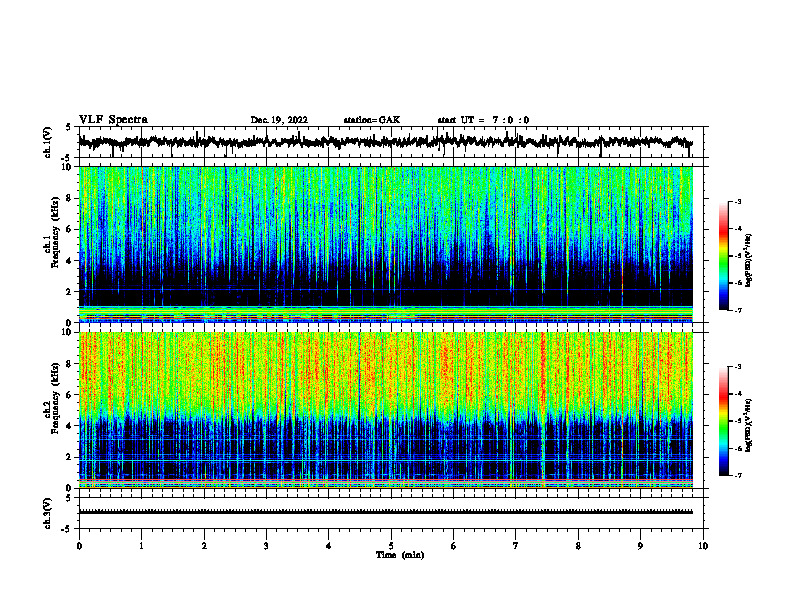
Task: Click the ch.1 spectrogram panel
Action: [385, 244]
